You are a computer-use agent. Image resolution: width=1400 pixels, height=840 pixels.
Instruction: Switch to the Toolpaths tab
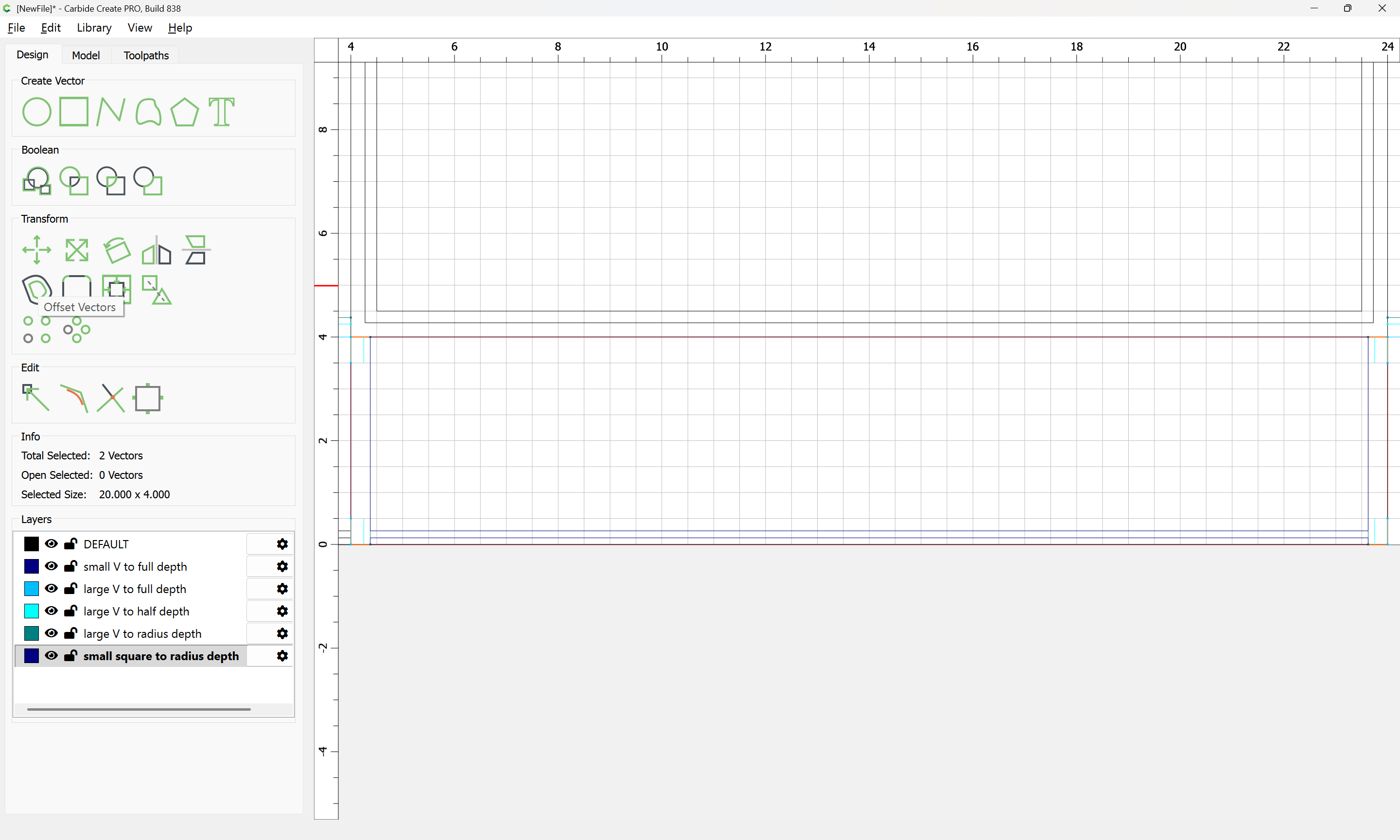click(x=146, y=55)
